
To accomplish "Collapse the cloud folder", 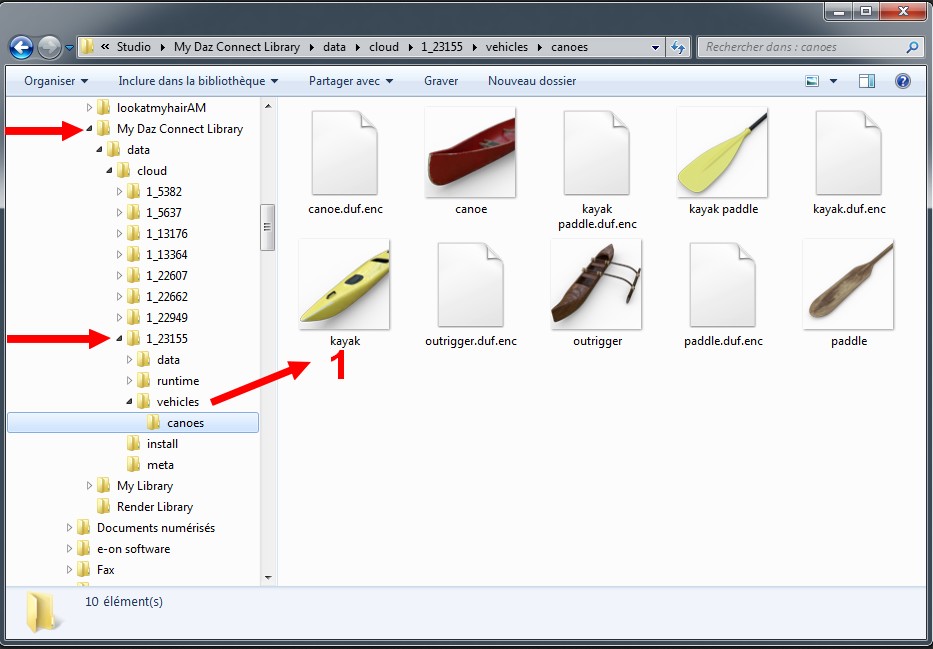I will pos(109,171).
